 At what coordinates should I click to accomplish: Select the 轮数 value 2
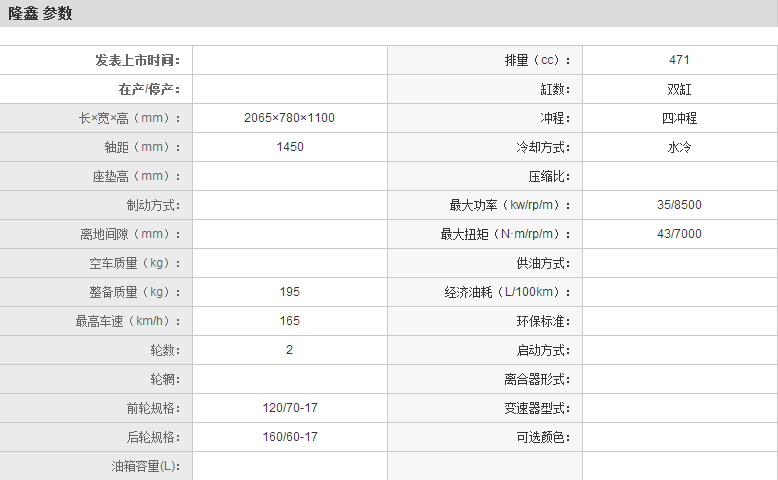tap(289, 350)
